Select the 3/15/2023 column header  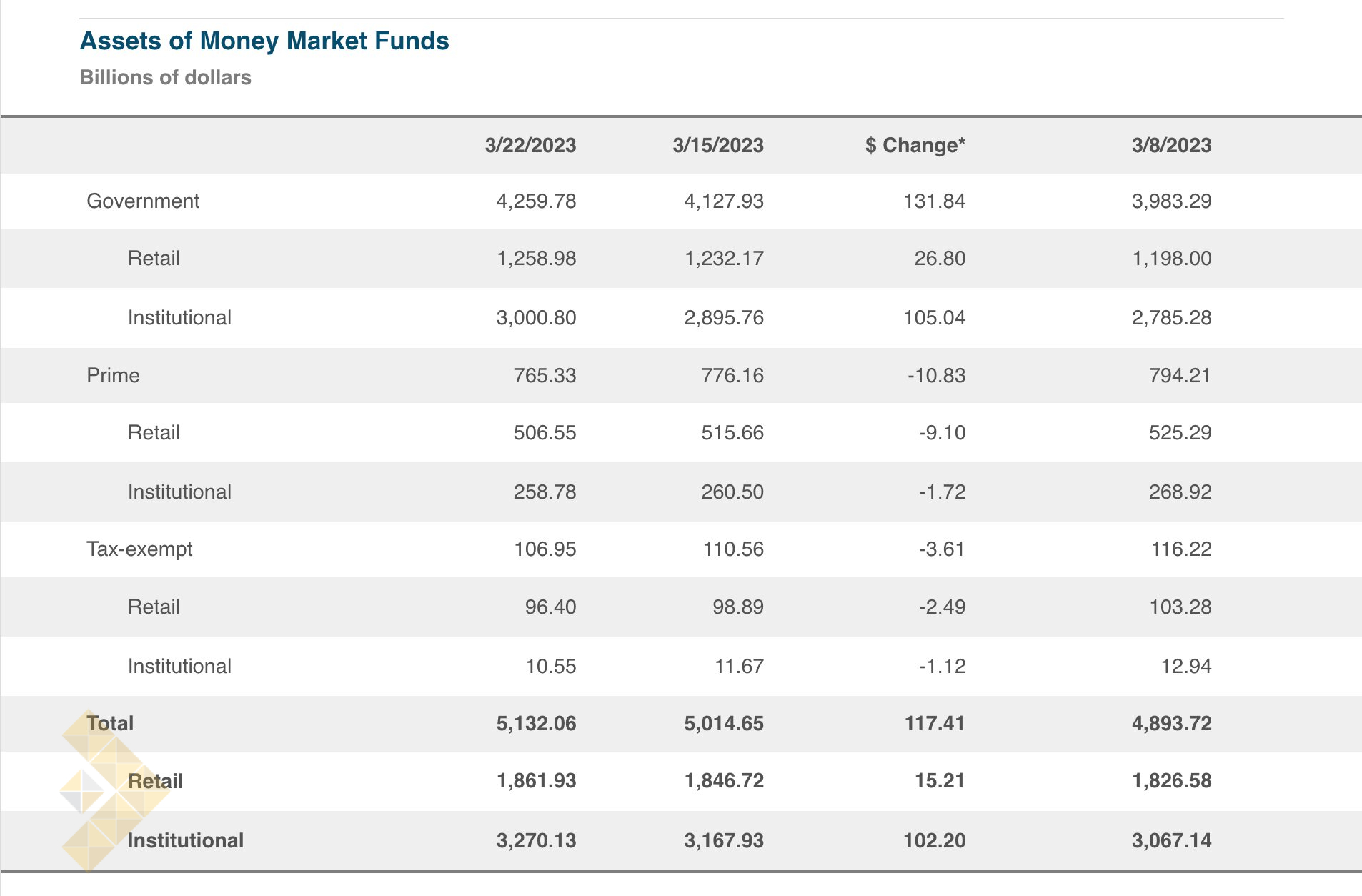tap(717, 145)
